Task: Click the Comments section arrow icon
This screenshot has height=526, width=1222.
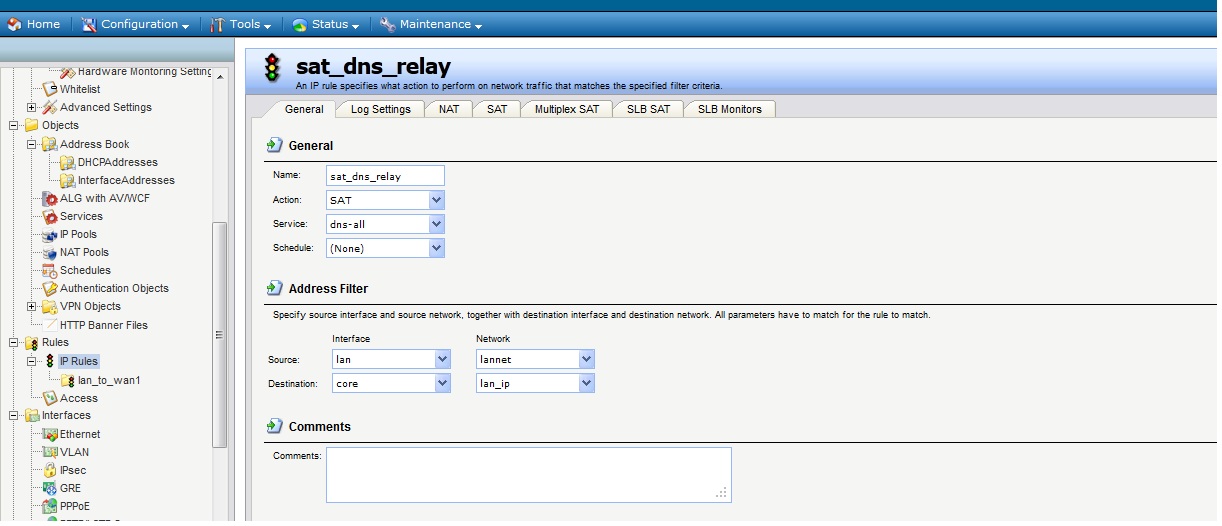Action: tap(274, 426)
